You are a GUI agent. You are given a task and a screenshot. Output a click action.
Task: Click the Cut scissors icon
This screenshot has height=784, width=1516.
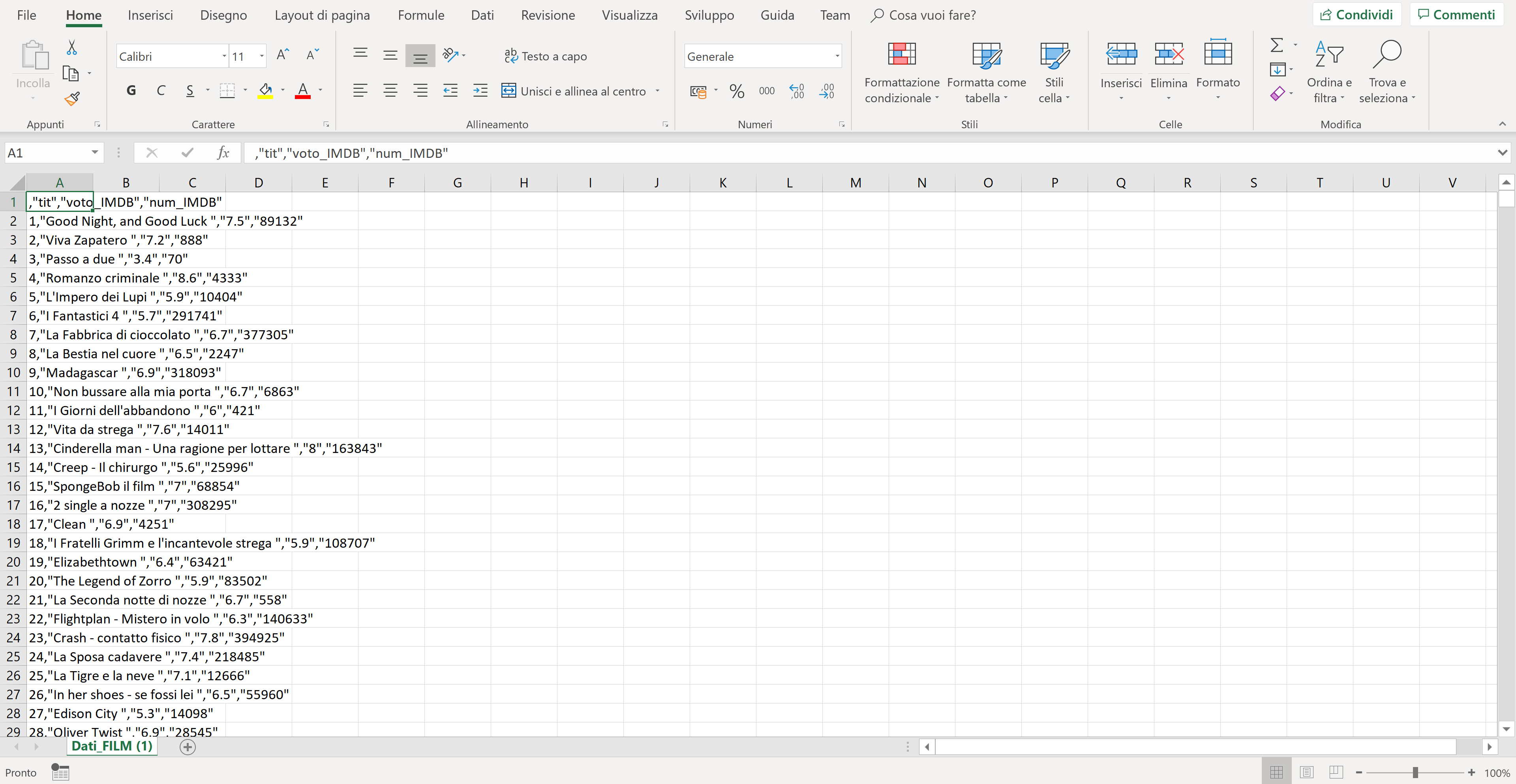[x=71, y=47]
